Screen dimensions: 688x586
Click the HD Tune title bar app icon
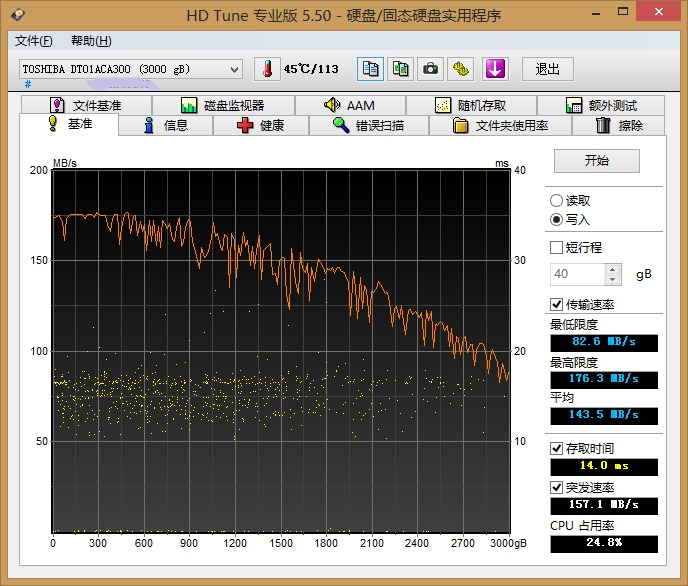pyautogui.click(x=18, y=15)
